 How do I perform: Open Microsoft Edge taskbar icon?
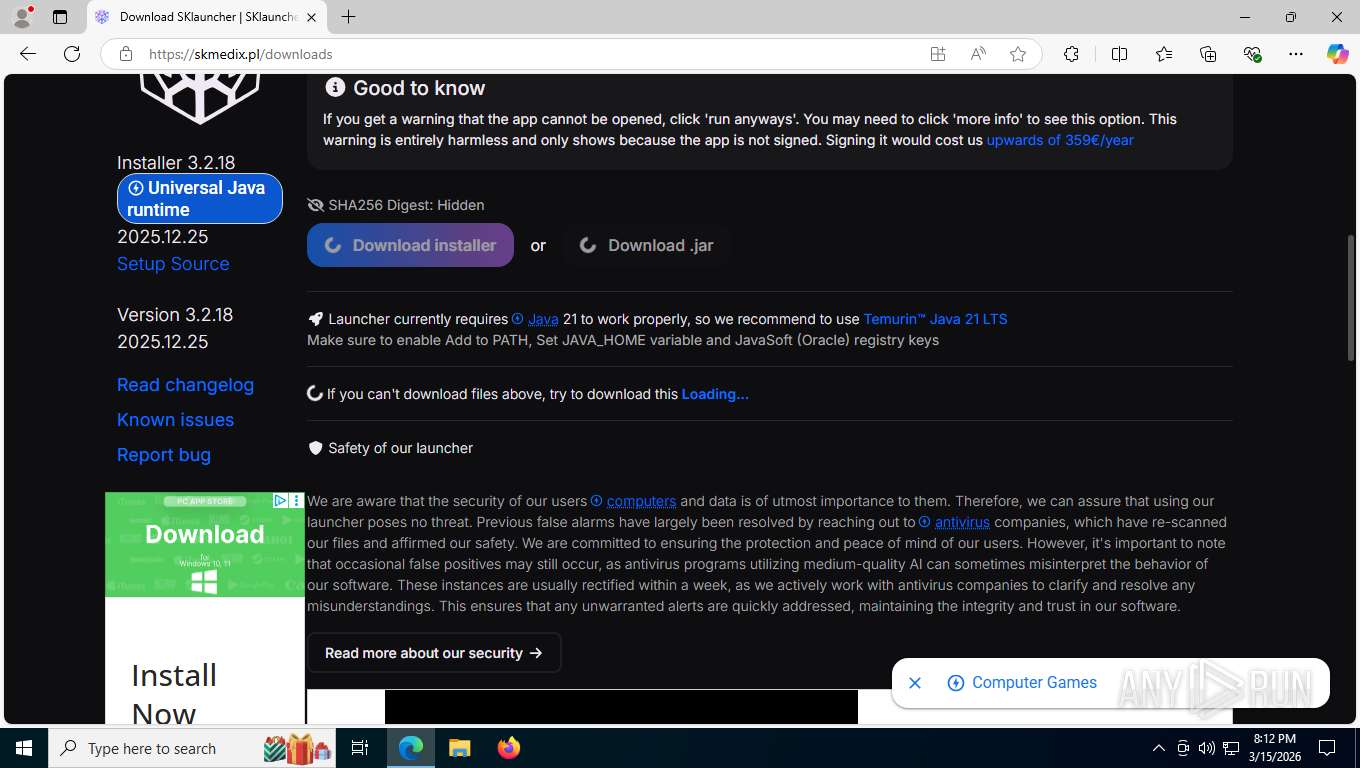click(411, 748)
